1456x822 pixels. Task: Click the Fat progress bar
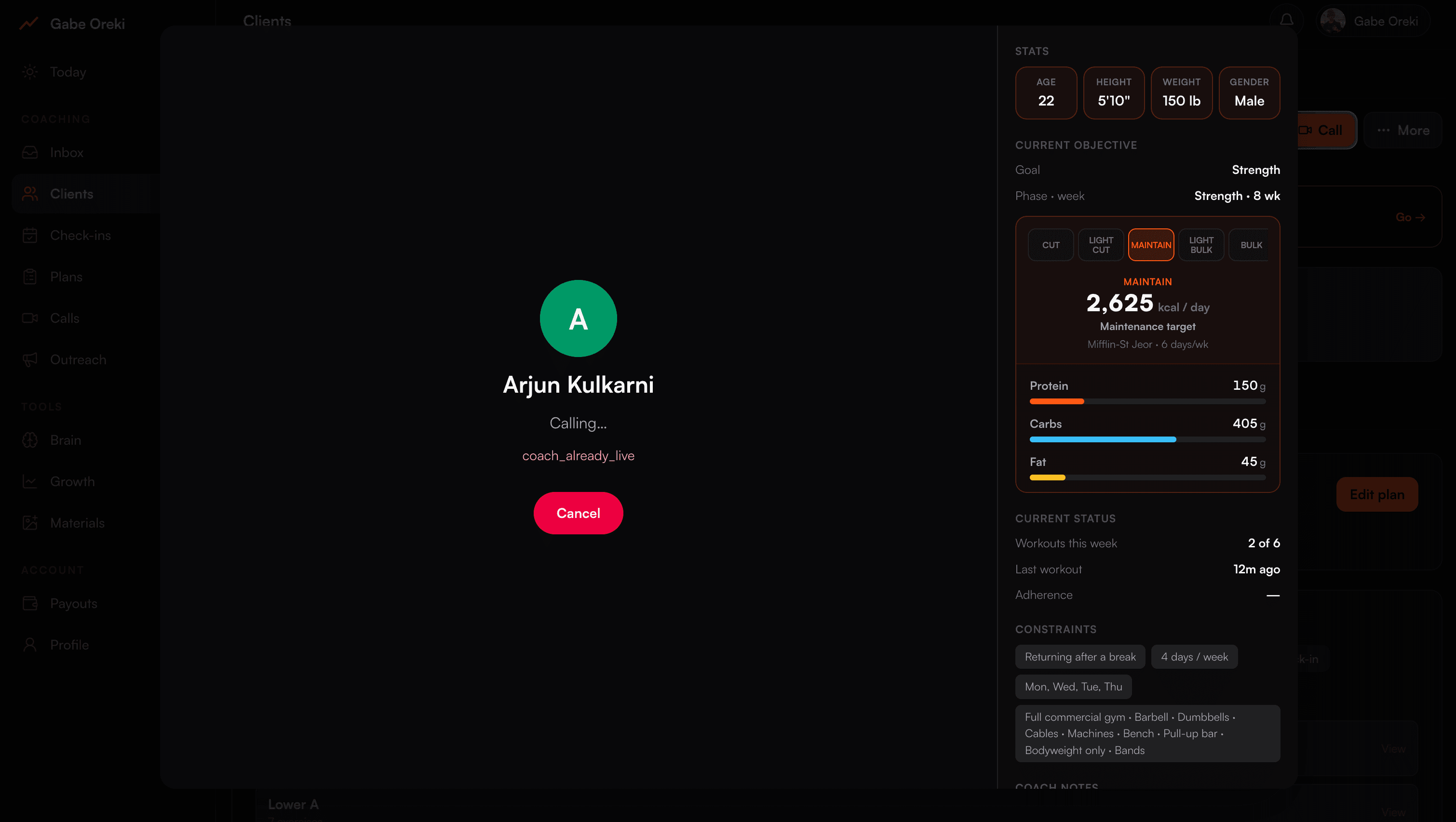(1147, 477)
